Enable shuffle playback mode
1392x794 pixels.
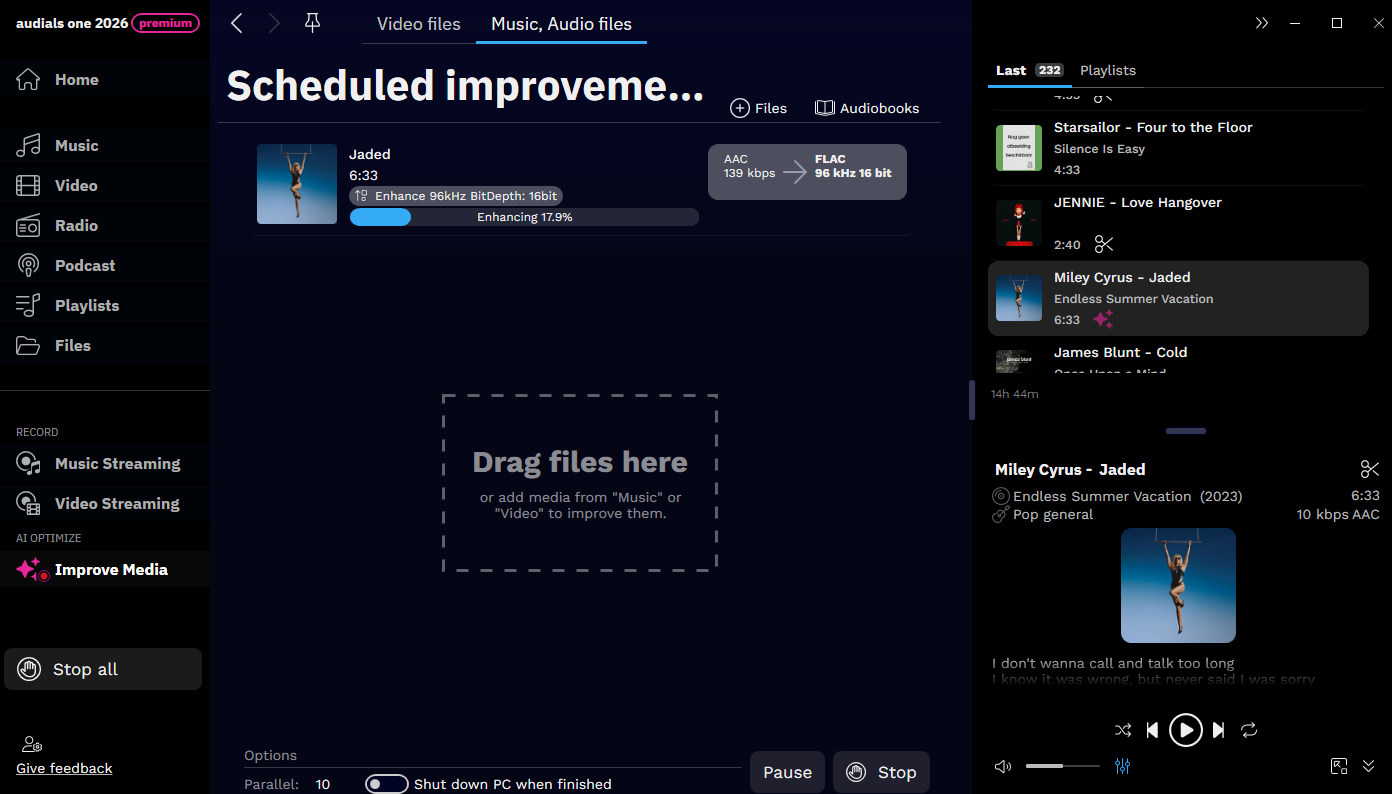click(1123, 730)
